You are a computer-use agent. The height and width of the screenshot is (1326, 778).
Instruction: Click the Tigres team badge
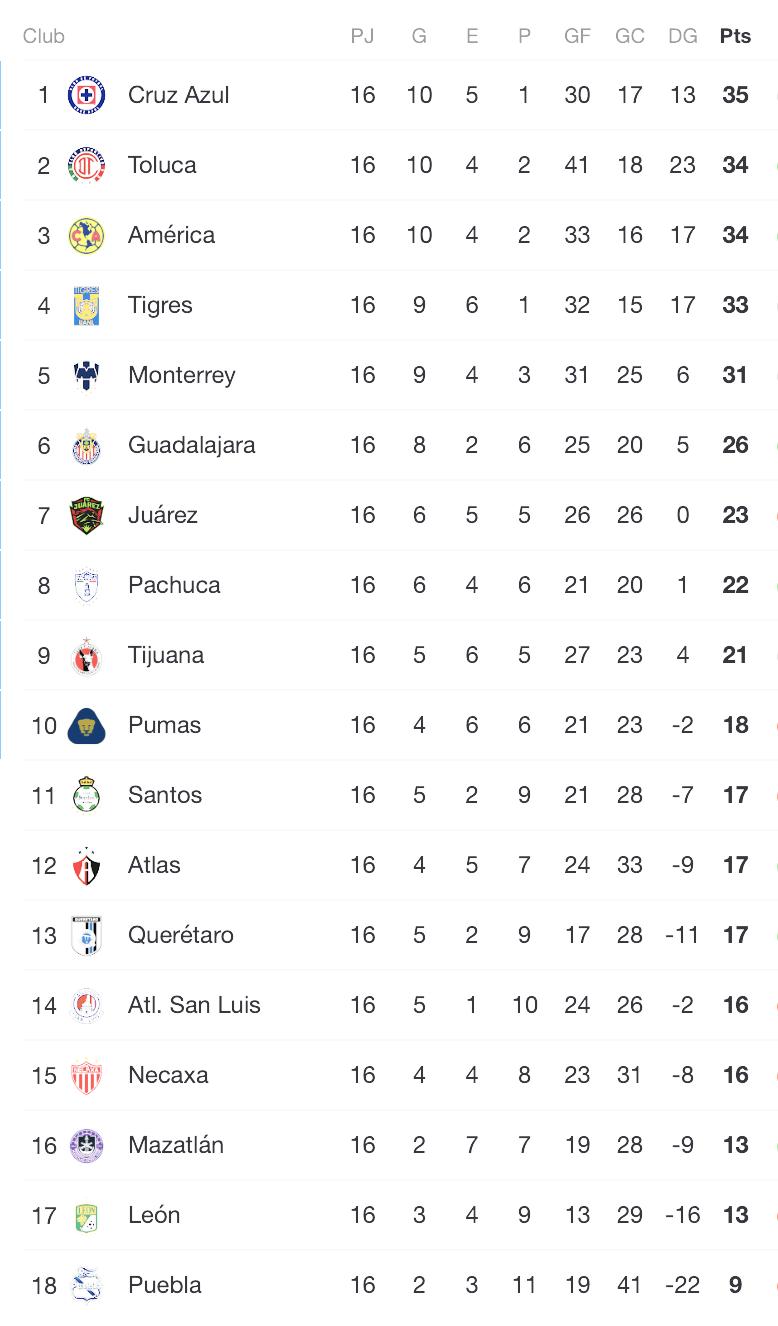87,305
